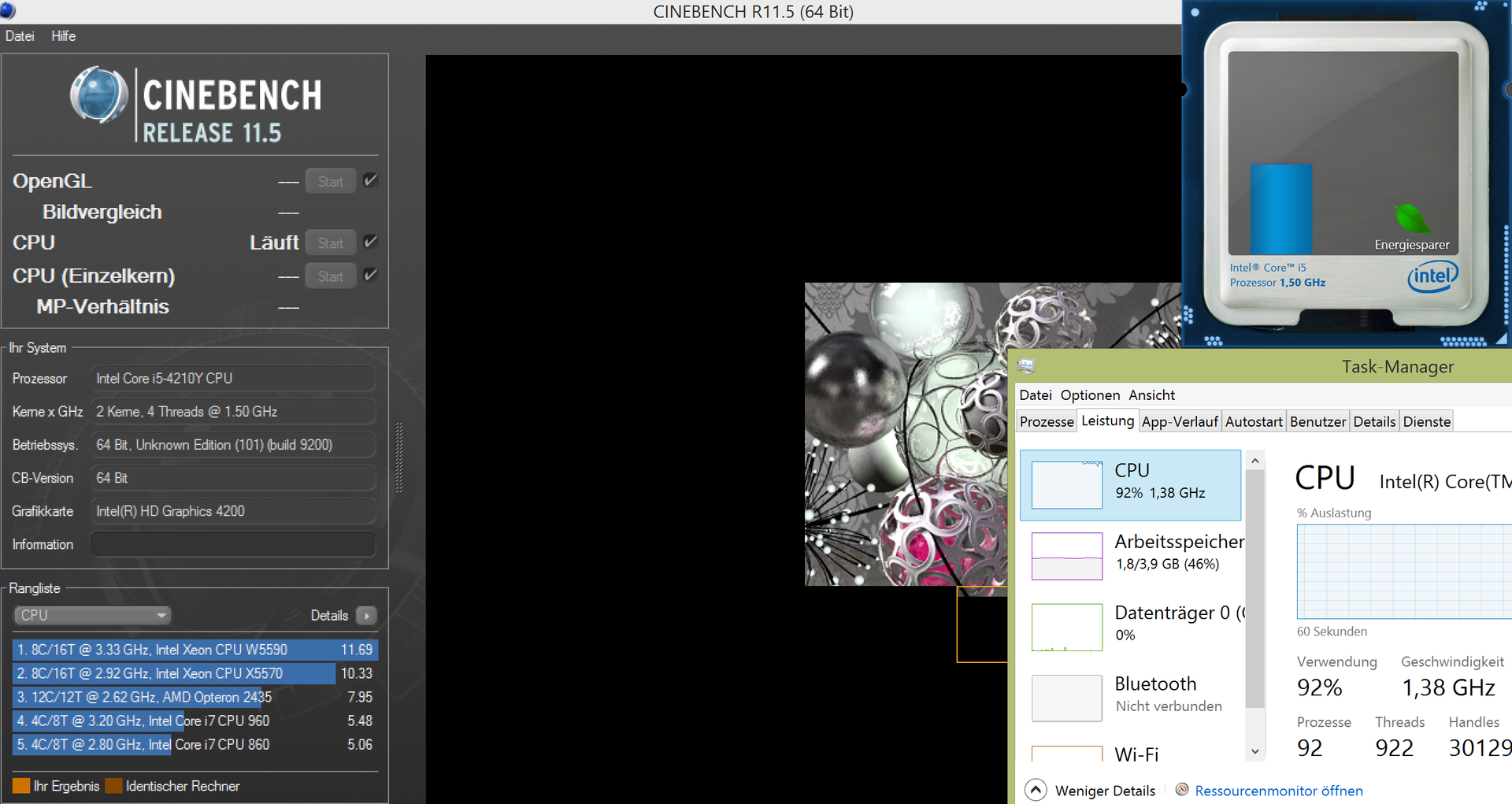Image resolution: width=1512 pixels, height=804 pixels.
Task: Switch to the Details tab in Task-Manager
Action: pyautogui.click(x=1374, y=421)
